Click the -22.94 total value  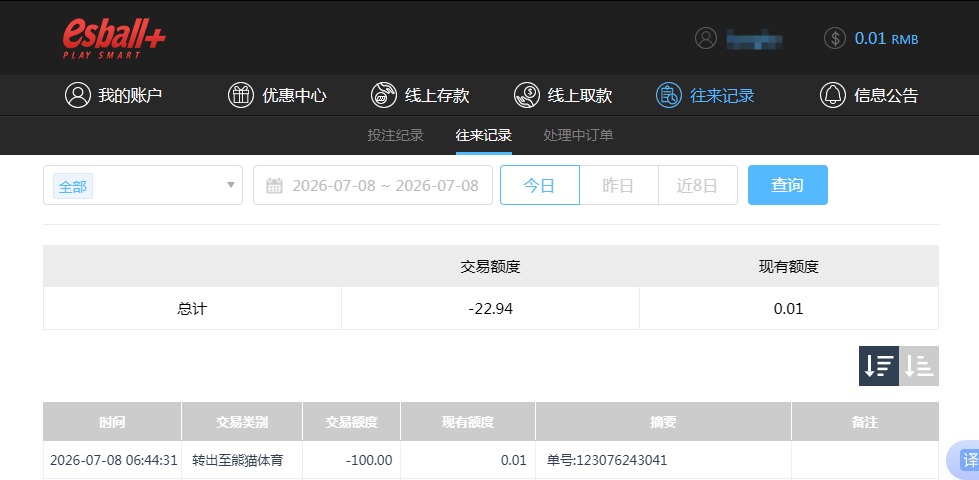(x=491, y=308)
